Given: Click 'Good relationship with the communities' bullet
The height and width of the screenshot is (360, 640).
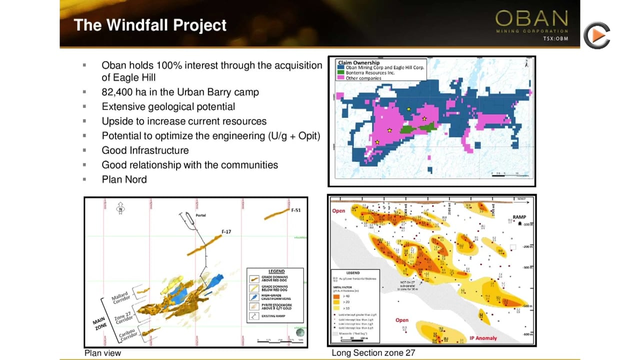Looking at the screenshot, I should (x=189, y=165).
